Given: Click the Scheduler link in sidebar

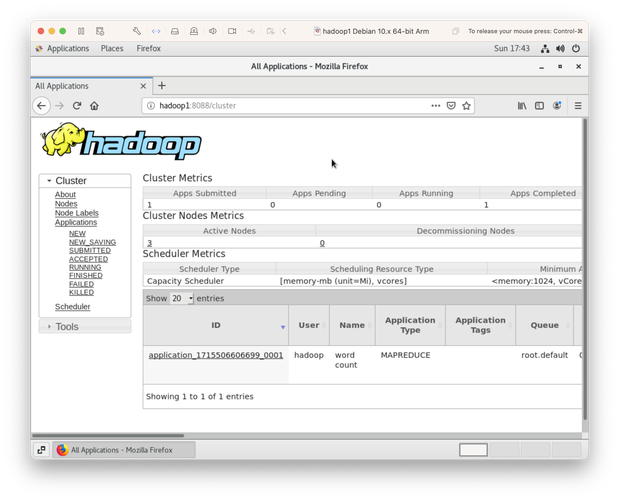Looking at the screenshot, I should [72, 307].
